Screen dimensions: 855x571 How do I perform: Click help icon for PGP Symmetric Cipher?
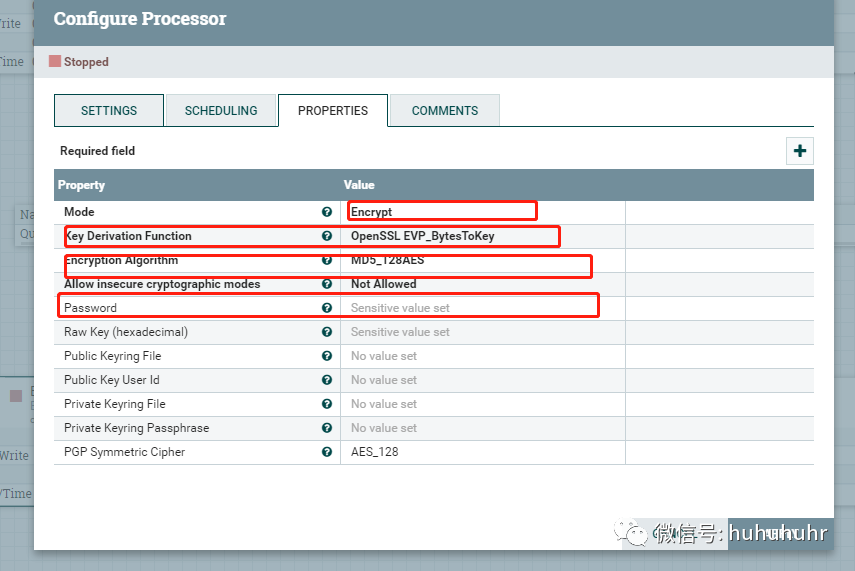coord(327,452)
